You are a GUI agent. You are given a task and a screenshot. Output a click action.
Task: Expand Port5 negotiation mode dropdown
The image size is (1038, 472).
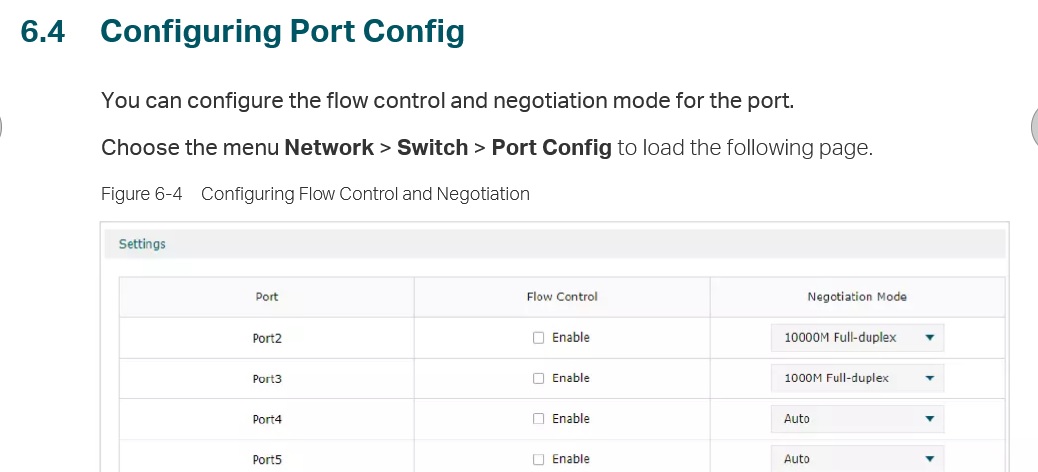click(x=857, y=459)
